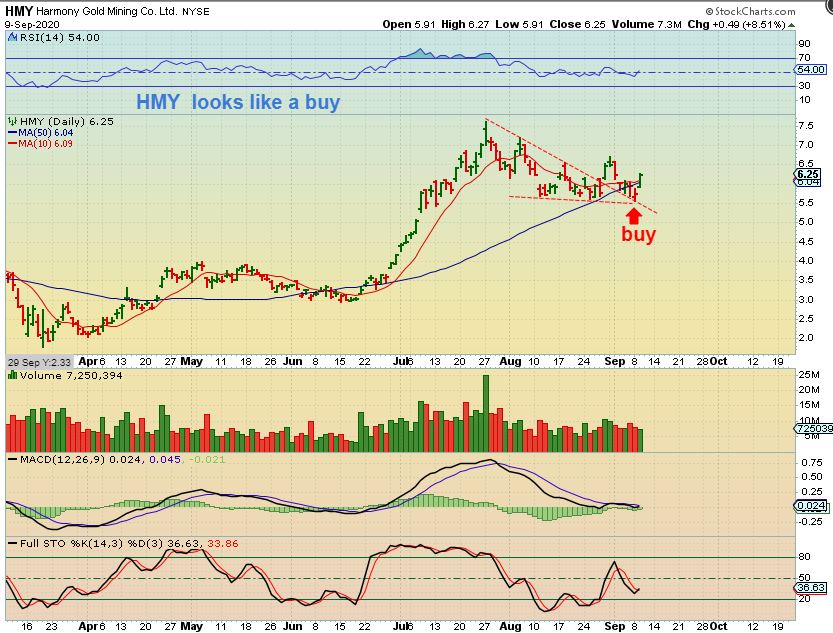Click the candlestick icon beside HMY (Daily)
833x633 pixels.
tap(12, 122)
